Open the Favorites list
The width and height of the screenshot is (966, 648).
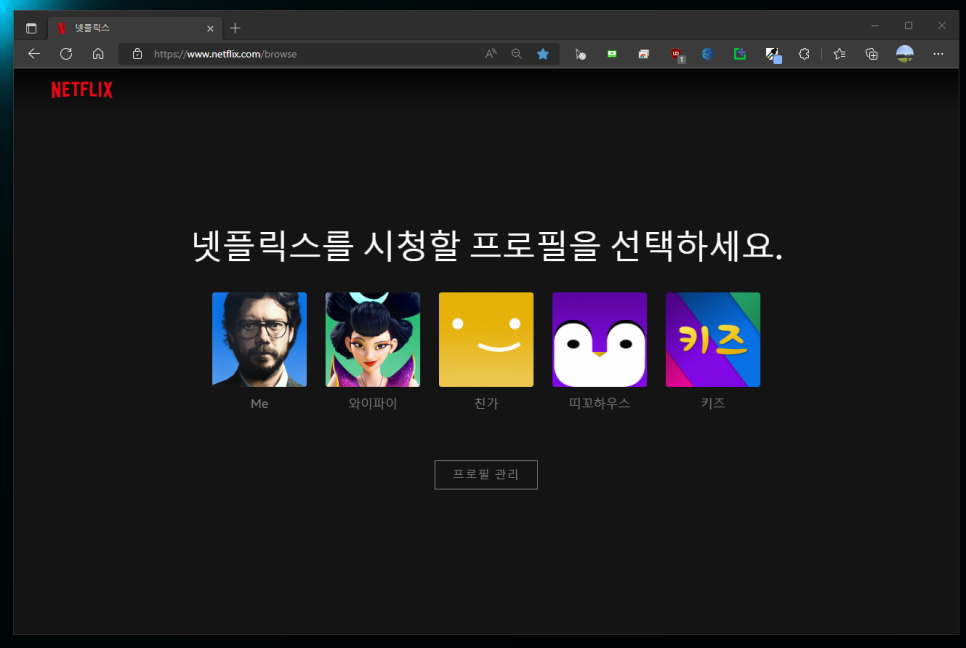pyautogui.click(x=839, y=54)
